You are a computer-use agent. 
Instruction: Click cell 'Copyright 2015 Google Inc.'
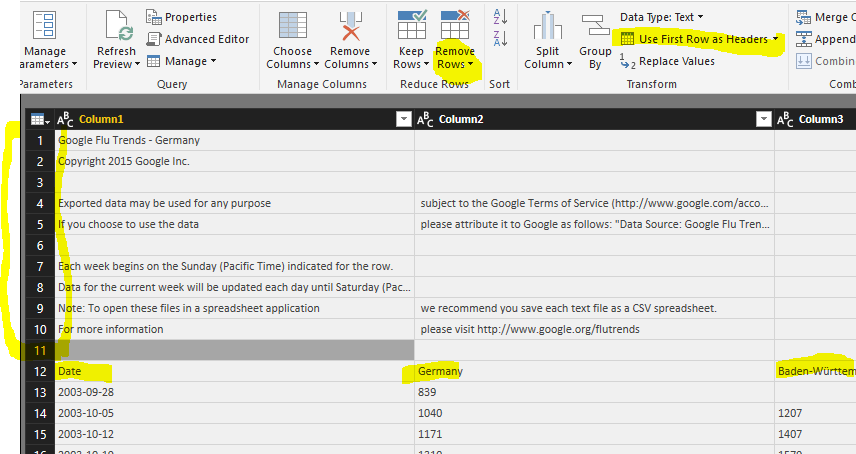coord(235,161)
